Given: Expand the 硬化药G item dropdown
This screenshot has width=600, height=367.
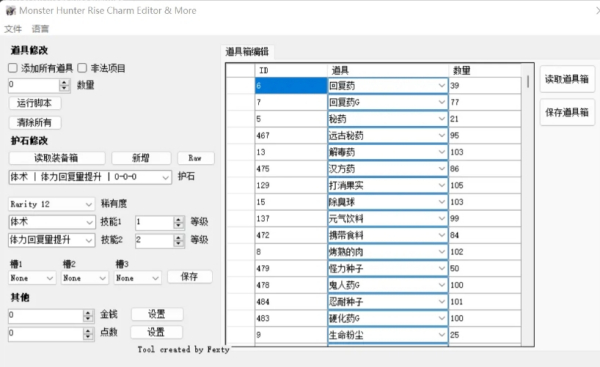Looking at the screenshot, I should coord(441,318).
